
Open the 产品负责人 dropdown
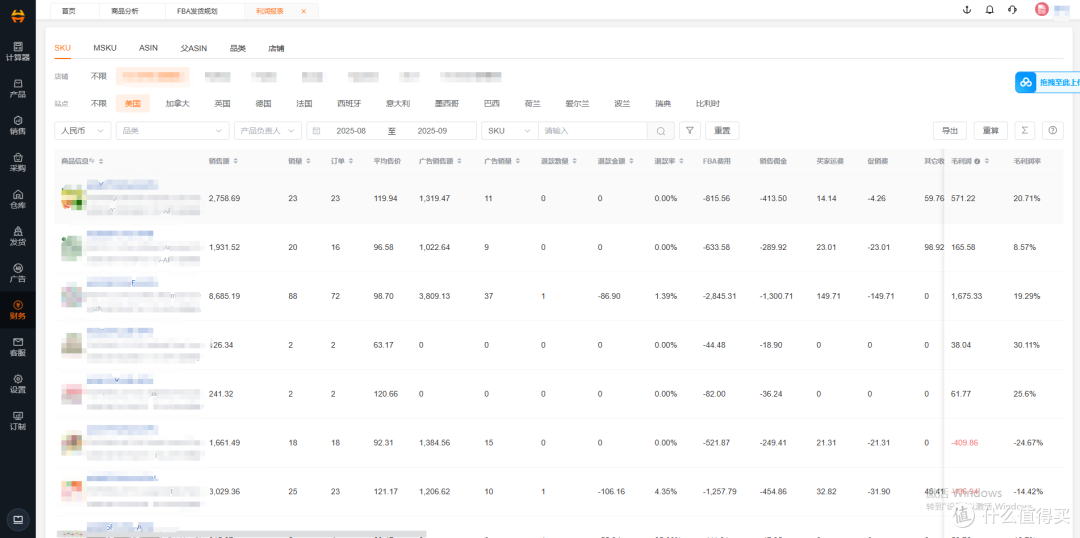pos(268,131)
